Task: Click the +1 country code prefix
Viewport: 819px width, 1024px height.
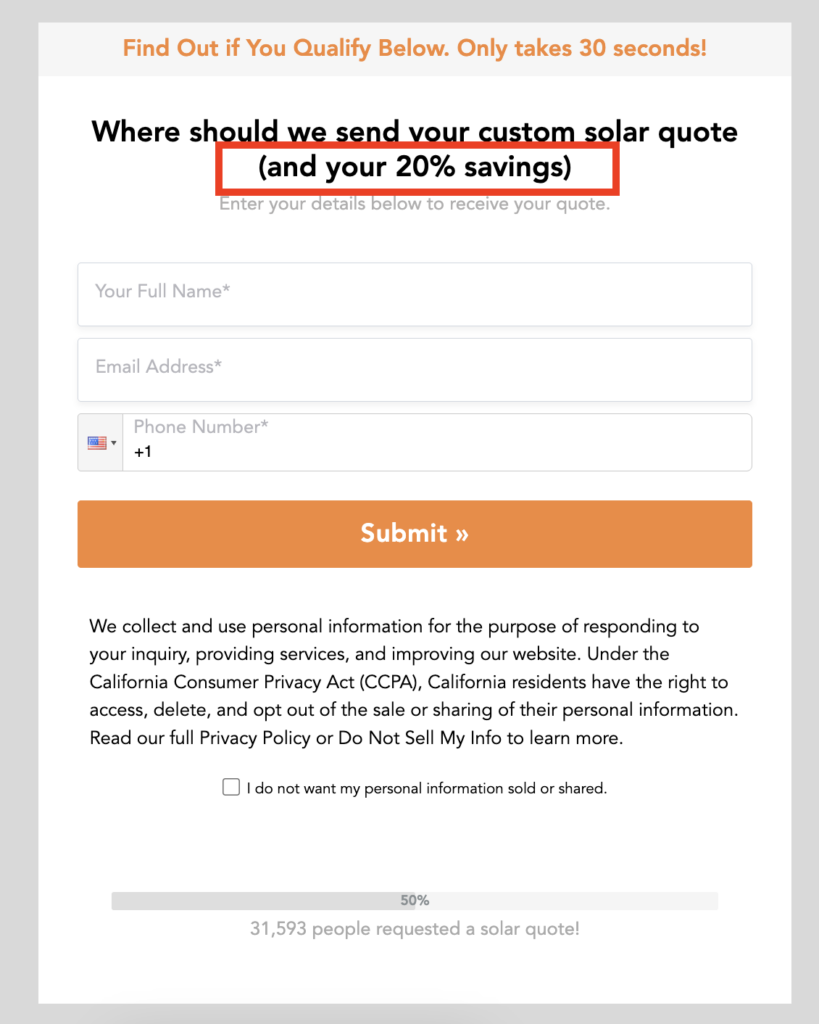Action: pos(143,453)
